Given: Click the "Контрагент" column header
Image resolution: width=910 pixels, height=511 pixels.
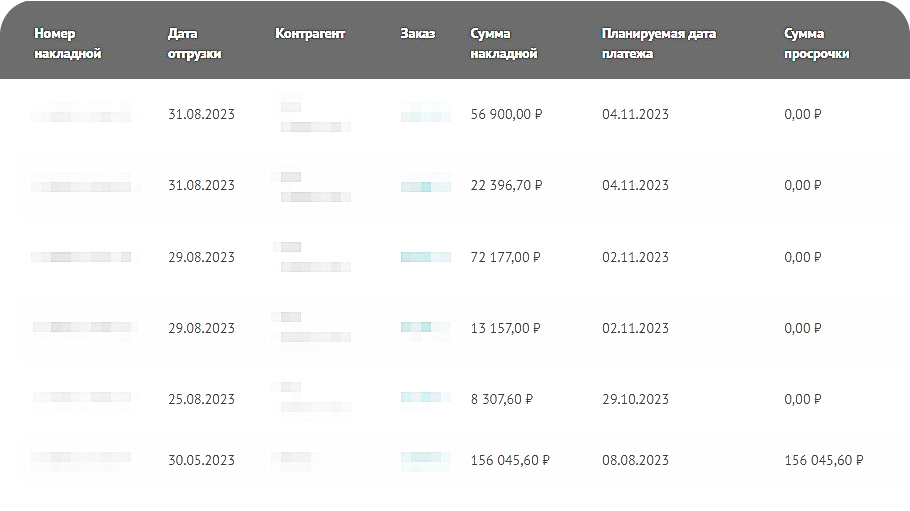Looking at the screenshot, I should tap(310, 34).
